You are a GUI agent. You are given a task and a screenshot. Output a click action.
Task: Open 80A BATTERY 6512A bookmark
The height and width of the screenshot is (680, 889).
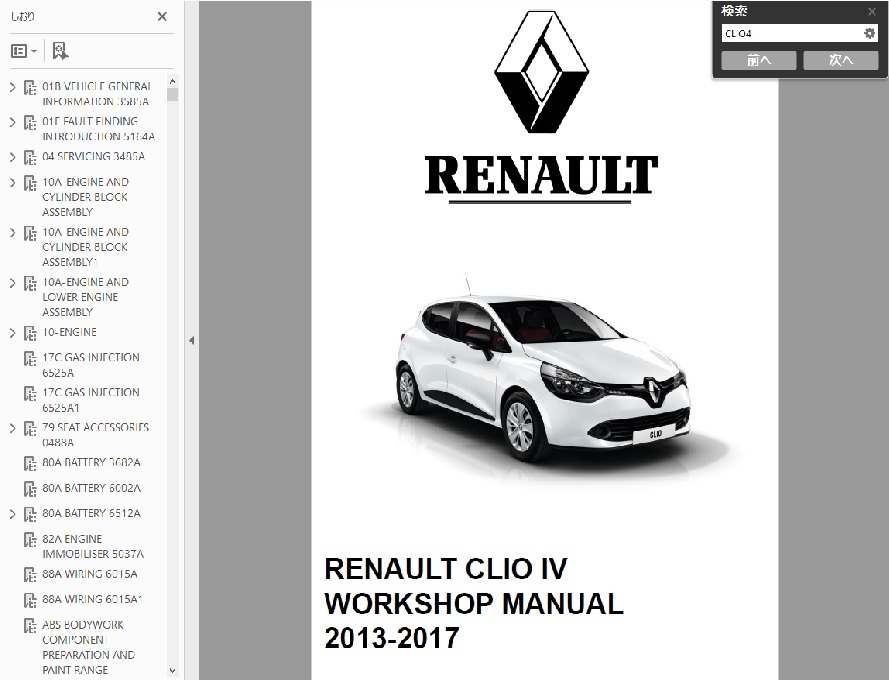[91, 513]
